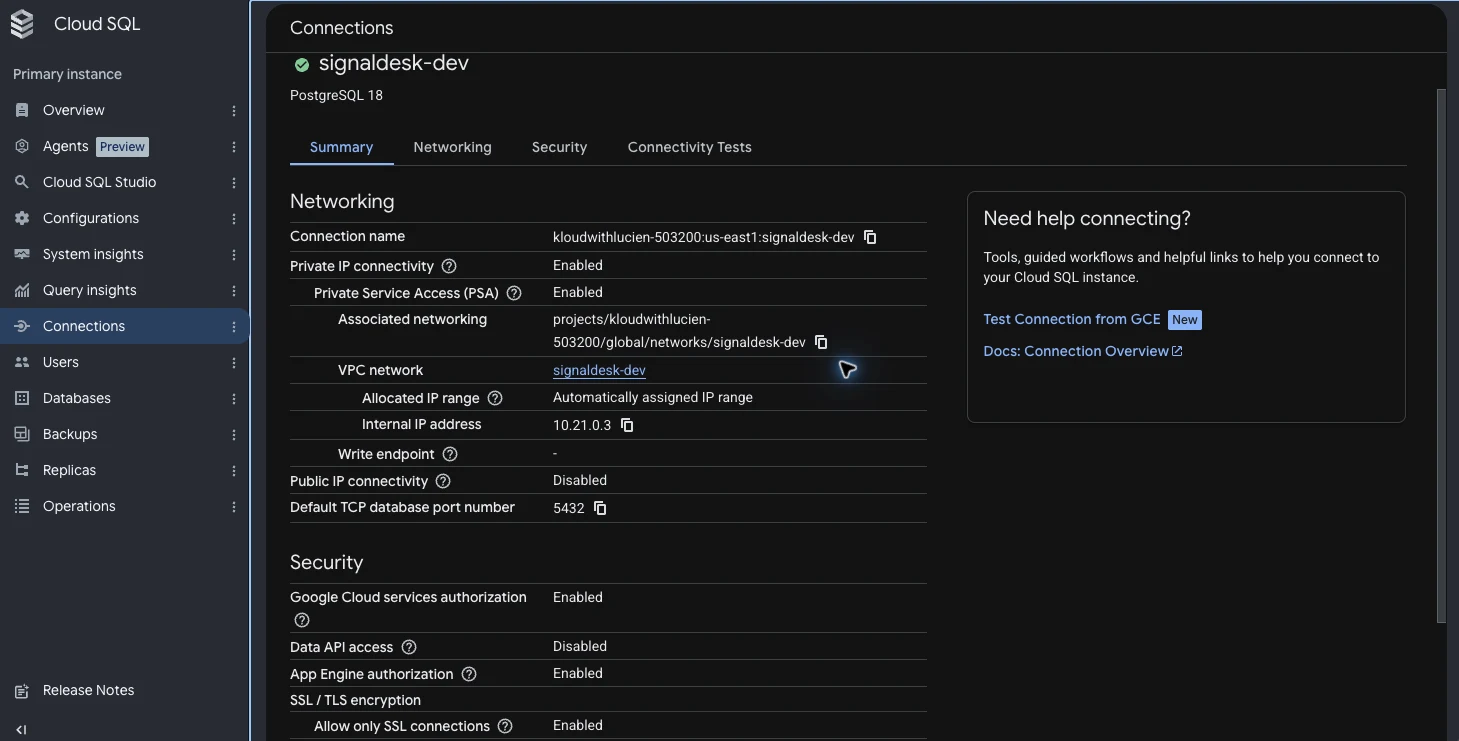Select the Summary tab

click(341, 147)
